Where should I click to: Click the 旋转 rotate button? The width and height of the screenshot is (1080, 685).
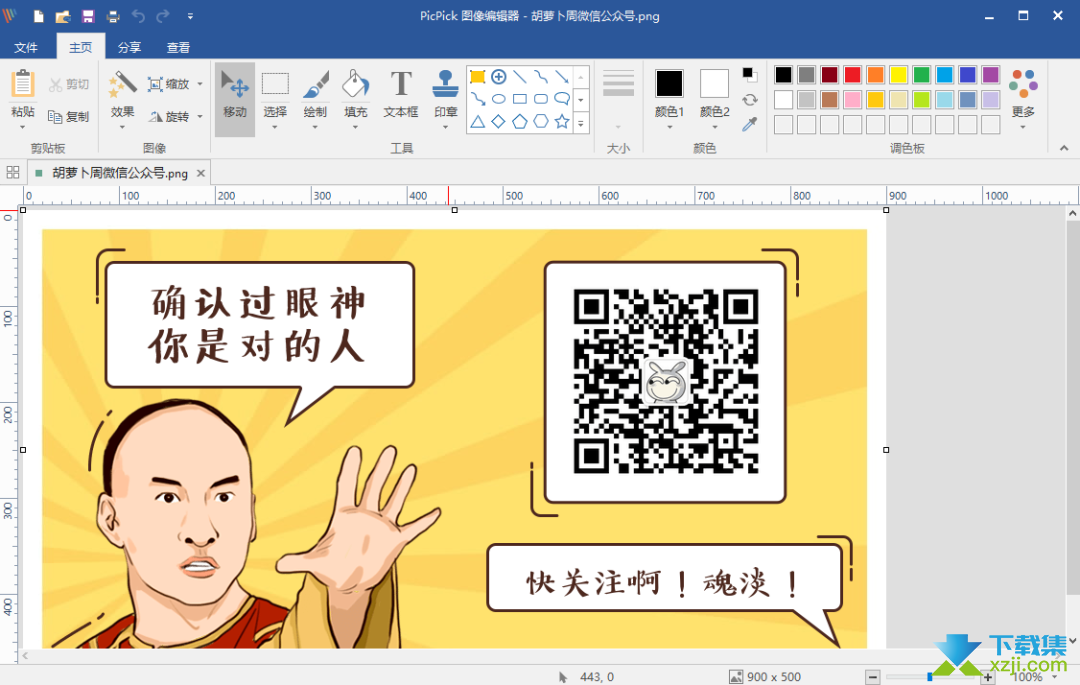(169, 116)
